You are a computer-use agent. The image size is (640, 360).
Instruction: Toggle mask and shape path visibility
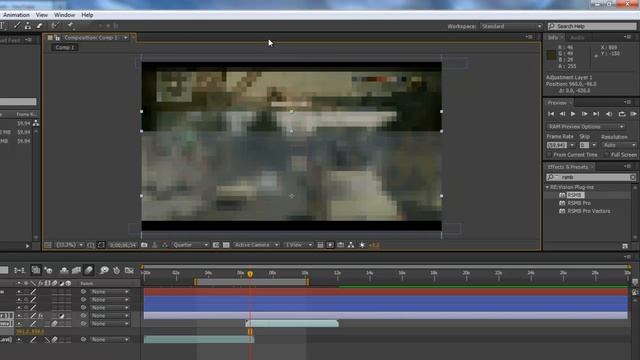101,245
